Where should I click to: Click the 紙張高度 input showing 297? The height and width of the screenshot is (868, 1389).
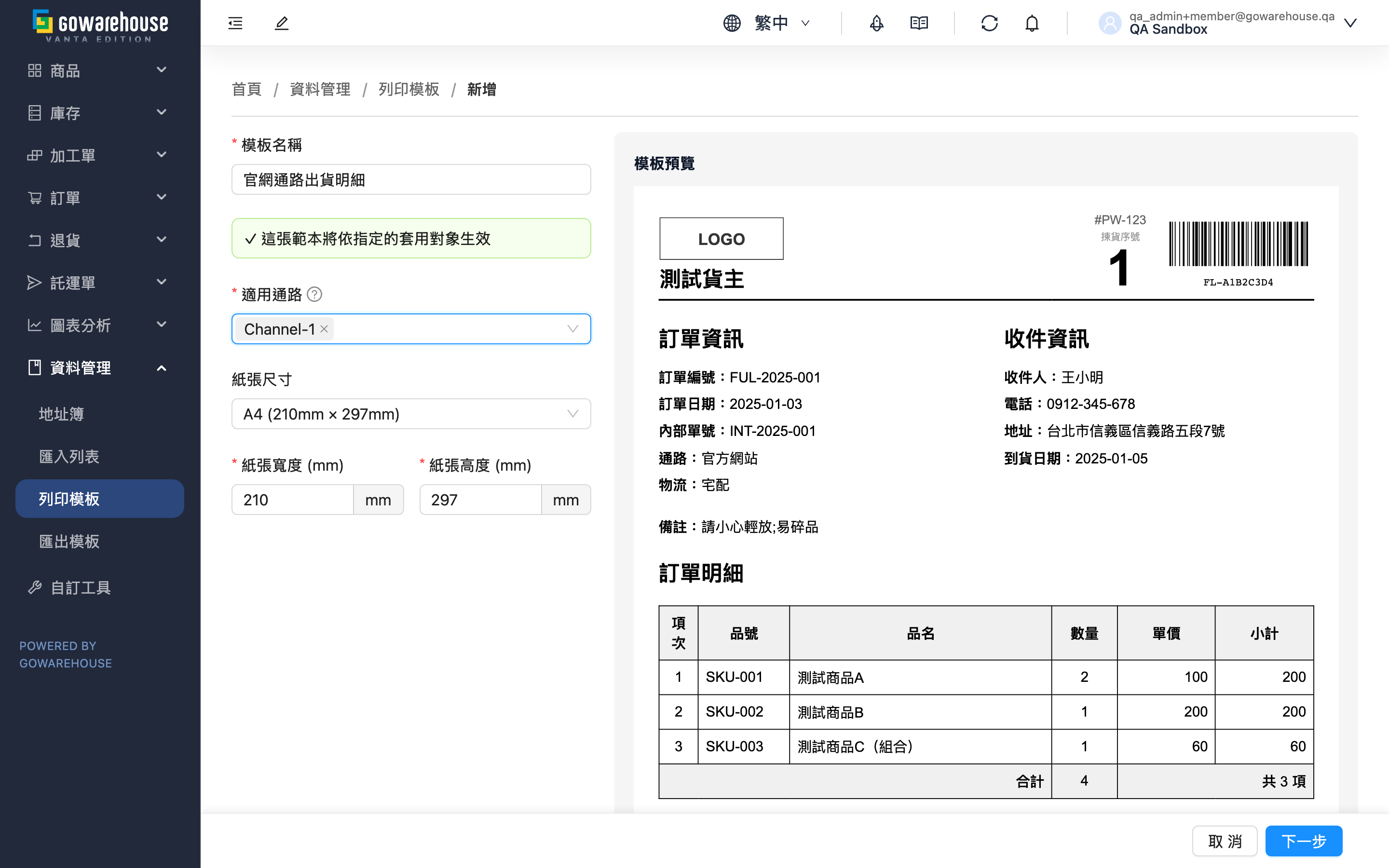[480, 500]
